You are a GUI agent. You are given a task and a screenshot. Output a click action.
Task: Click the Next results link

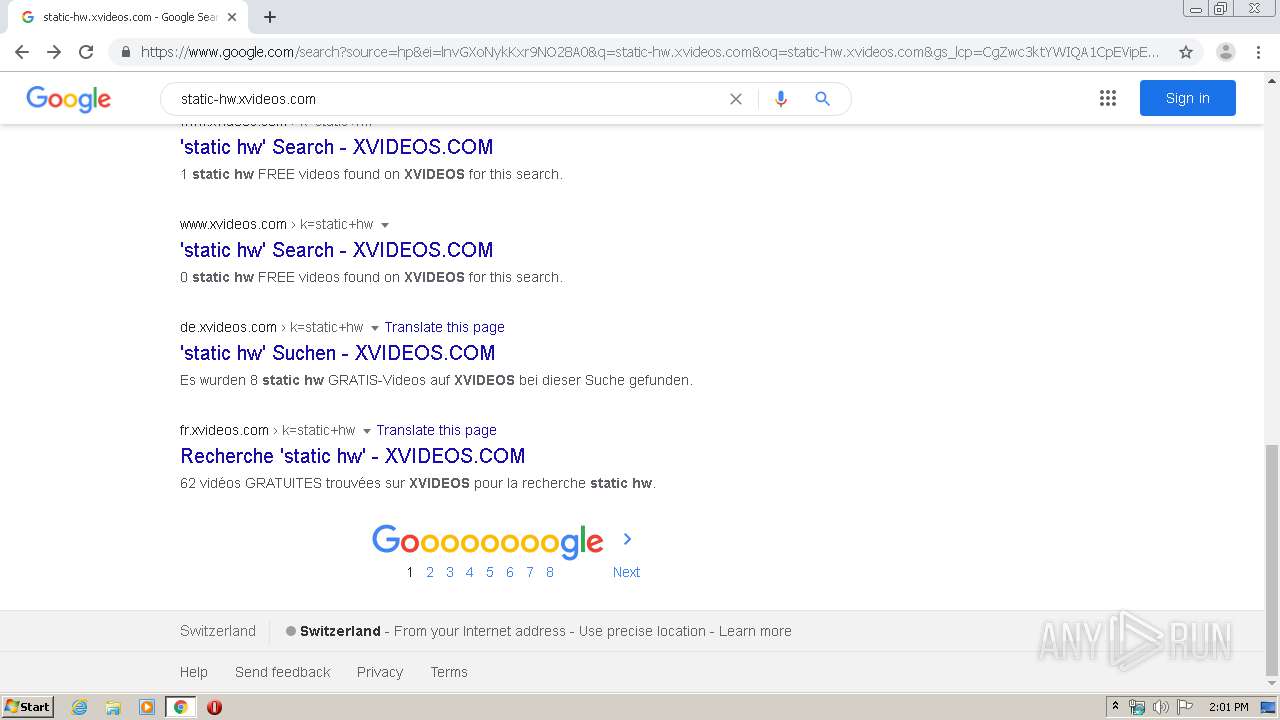click(x=626, y=572)
